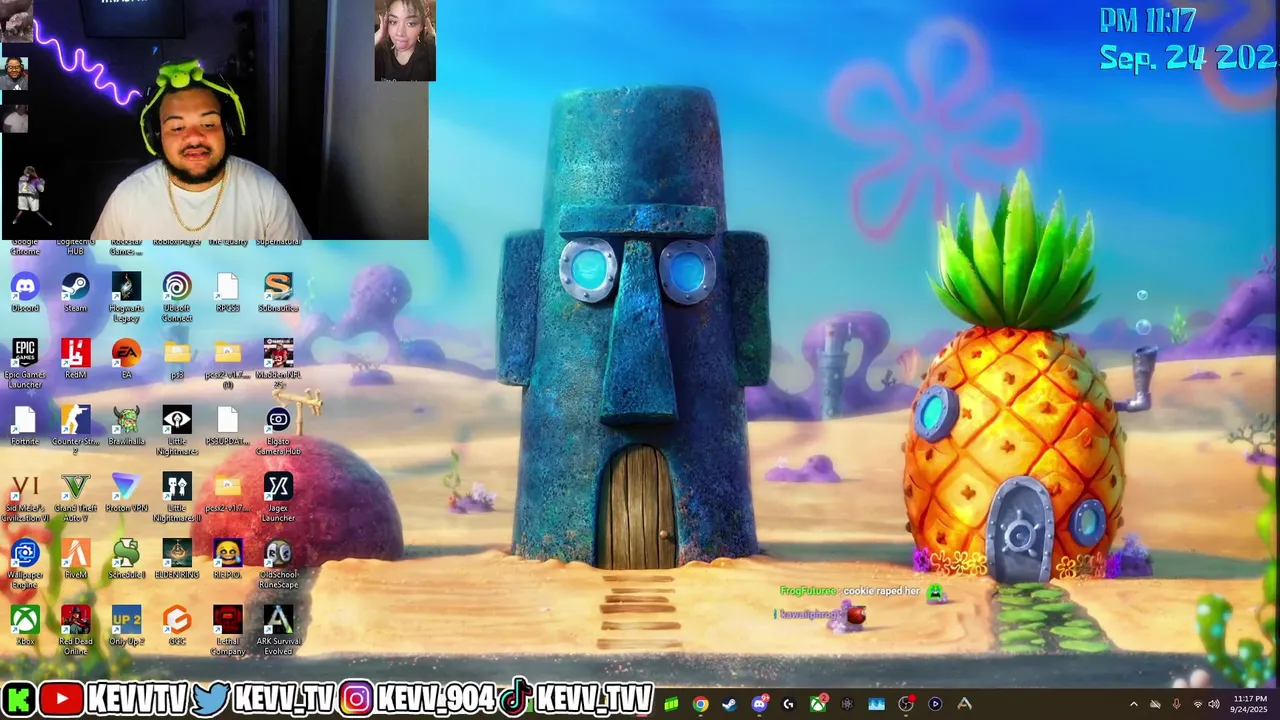Image resolution: width=1280 pixels, height=720 pixels.
Task: Click the OneDrive cloud tray icon
Action: (x=1155, y=704)
